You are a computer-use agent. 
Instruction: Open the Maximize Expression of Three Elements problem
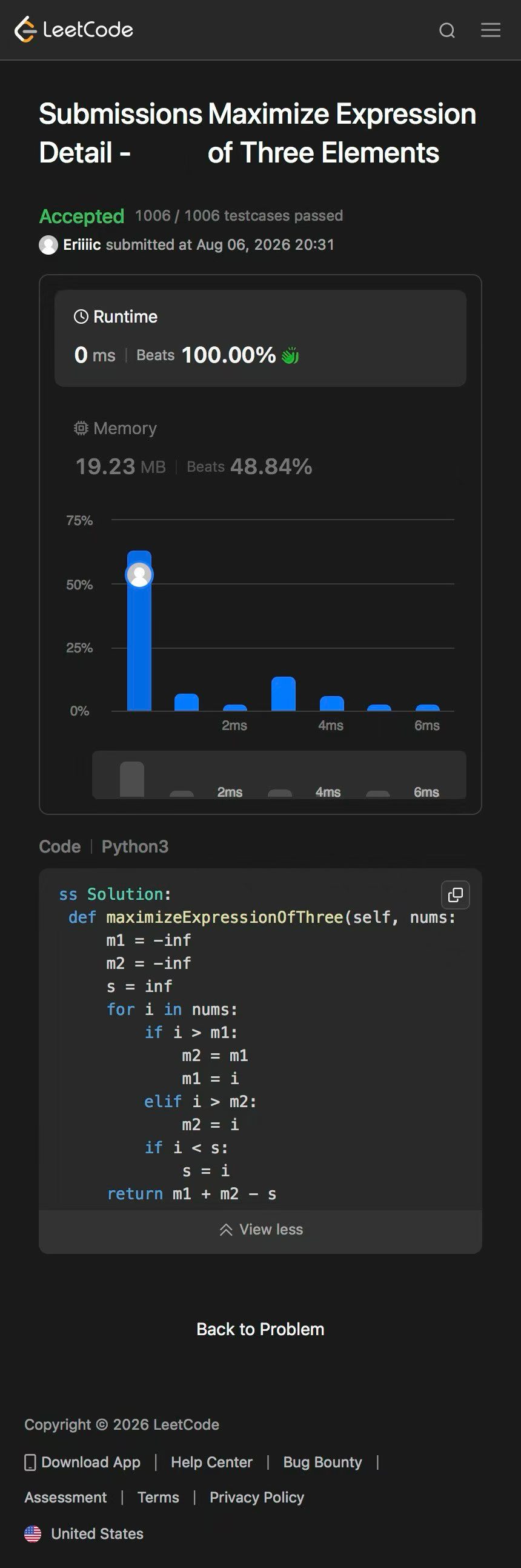coord(342,133)
